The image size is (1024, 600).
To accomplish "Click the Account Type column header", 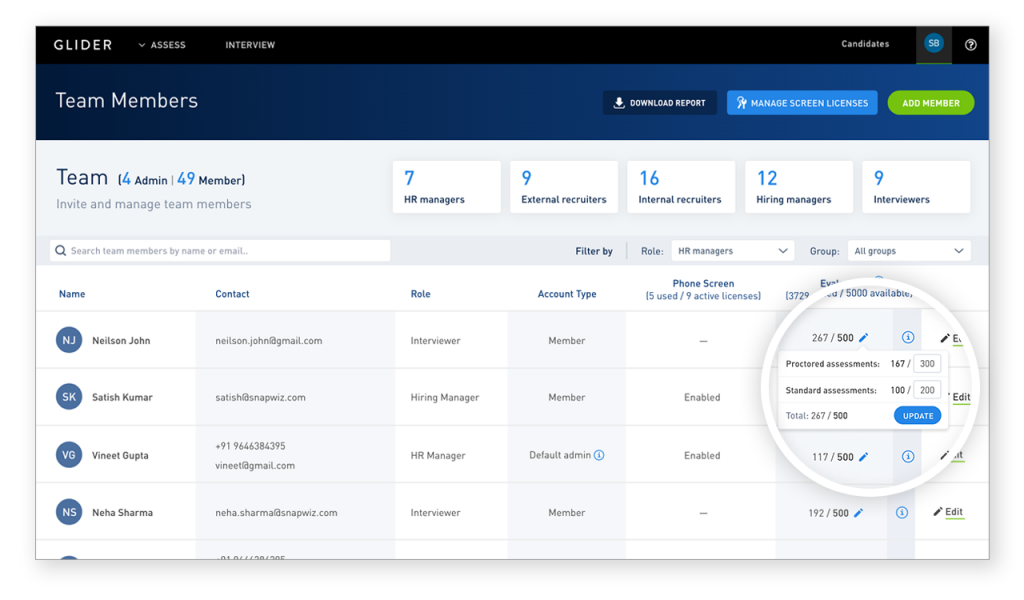I will (567, 294).
